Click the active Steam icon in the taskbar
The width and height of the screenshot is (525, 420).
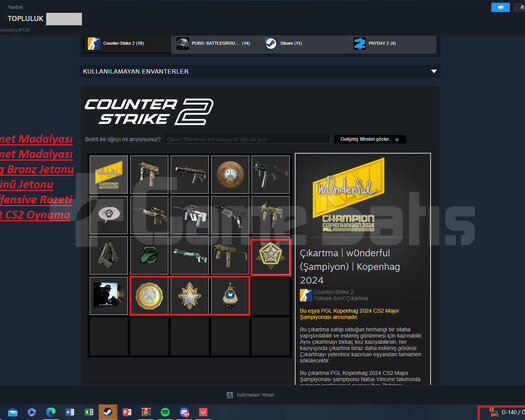tap(108, 412)
